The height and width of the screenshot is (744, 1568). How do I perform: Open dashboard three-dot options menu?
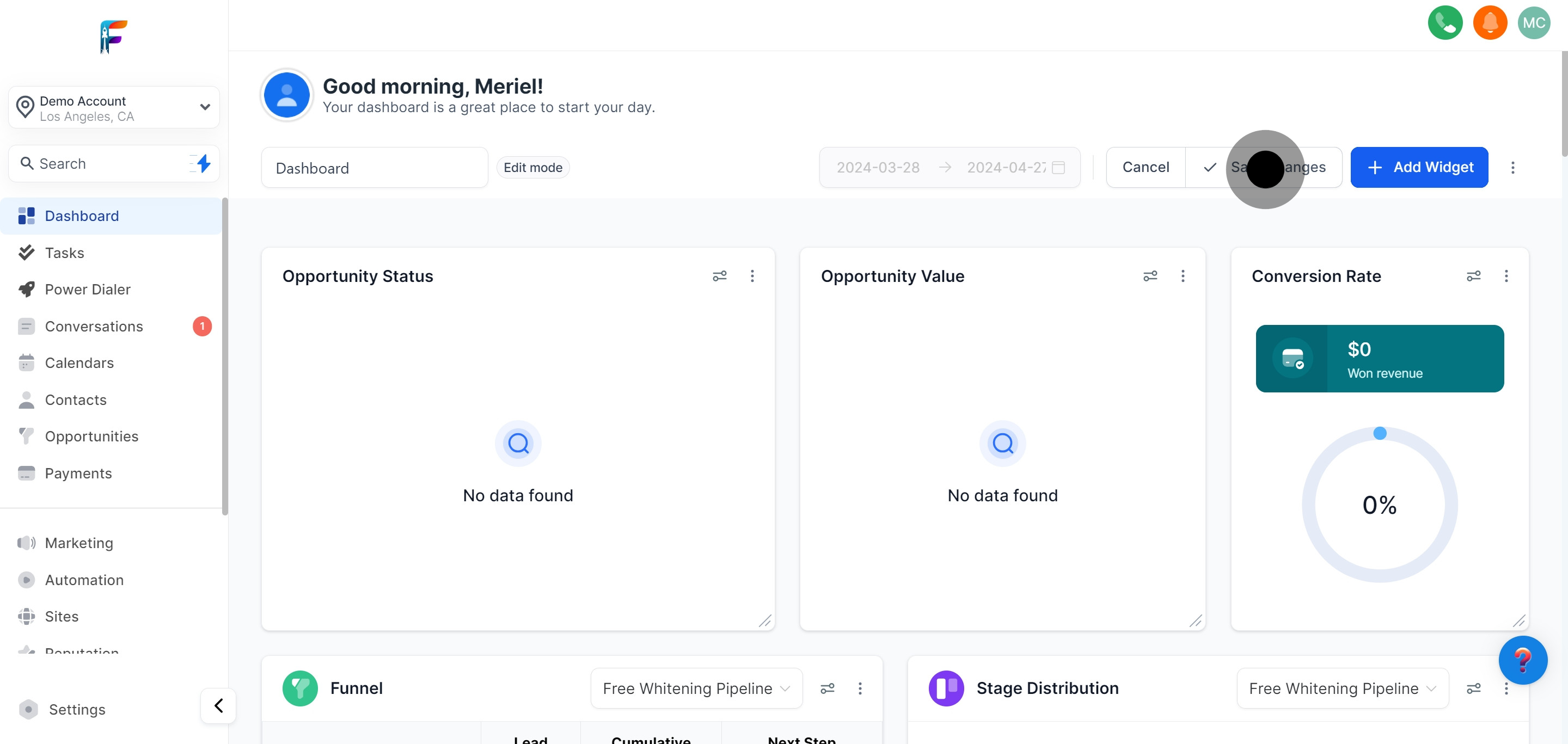1512,167
